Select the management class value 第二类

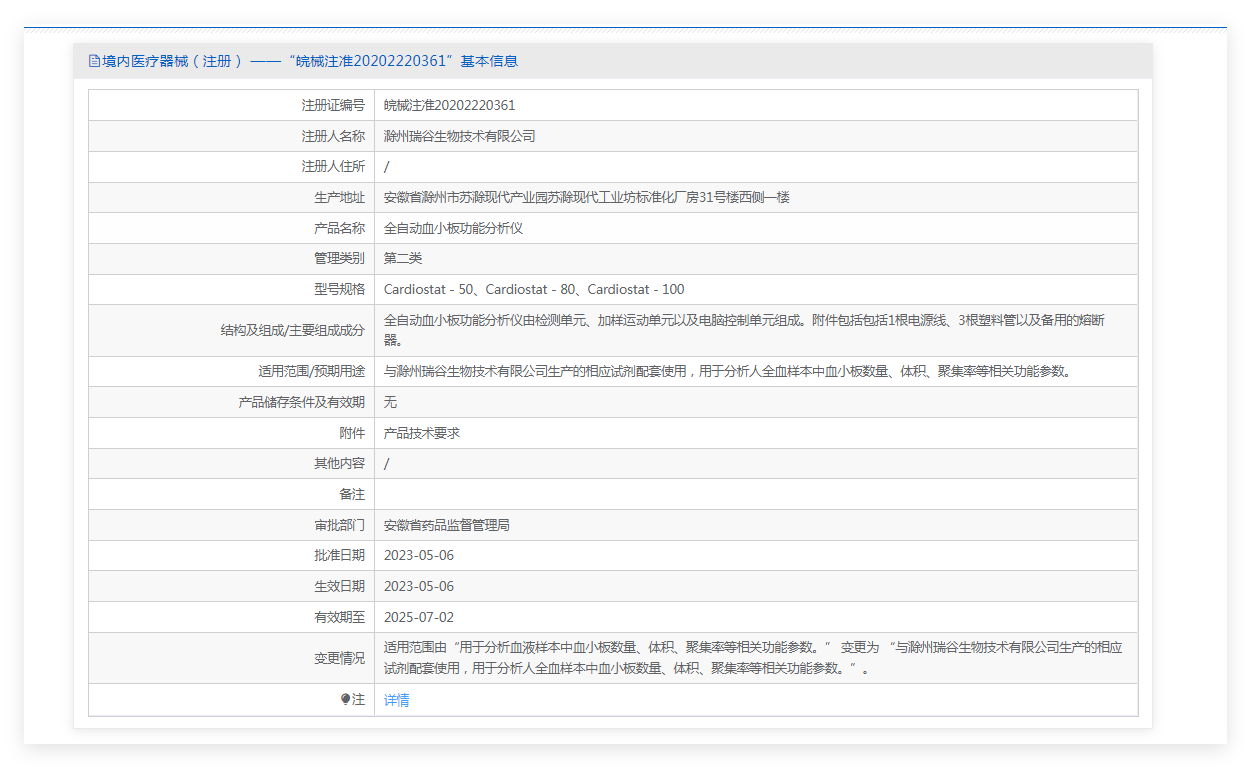pyautogui.click(x=403, y=258)
